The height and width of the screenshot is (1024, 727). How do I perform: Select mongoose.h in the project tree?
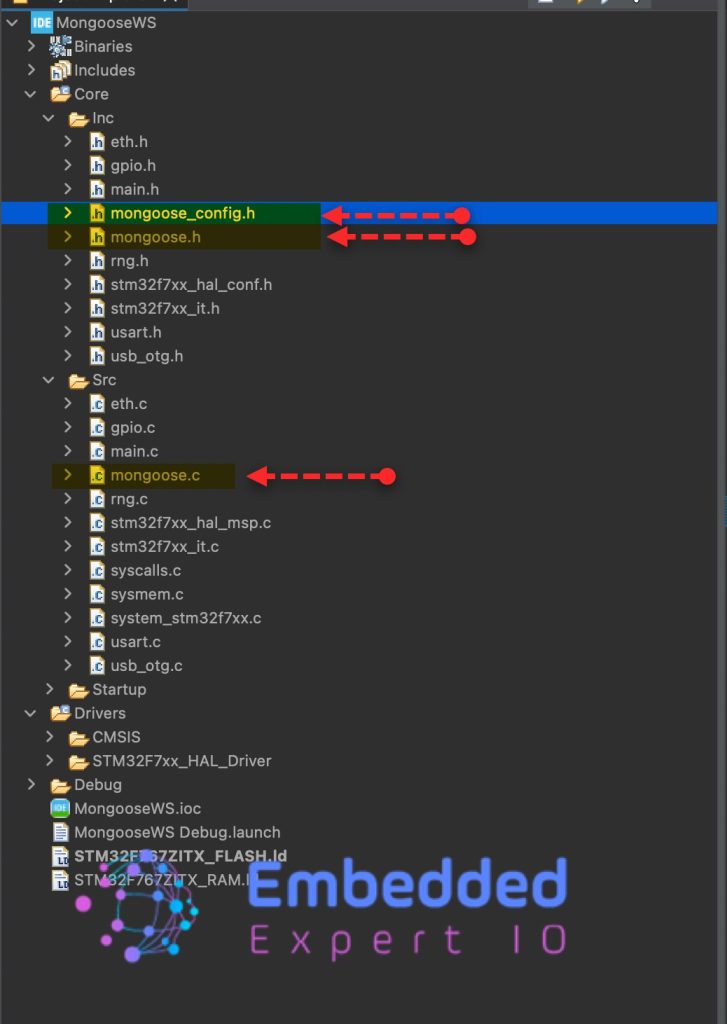click(x=155, y=237)
